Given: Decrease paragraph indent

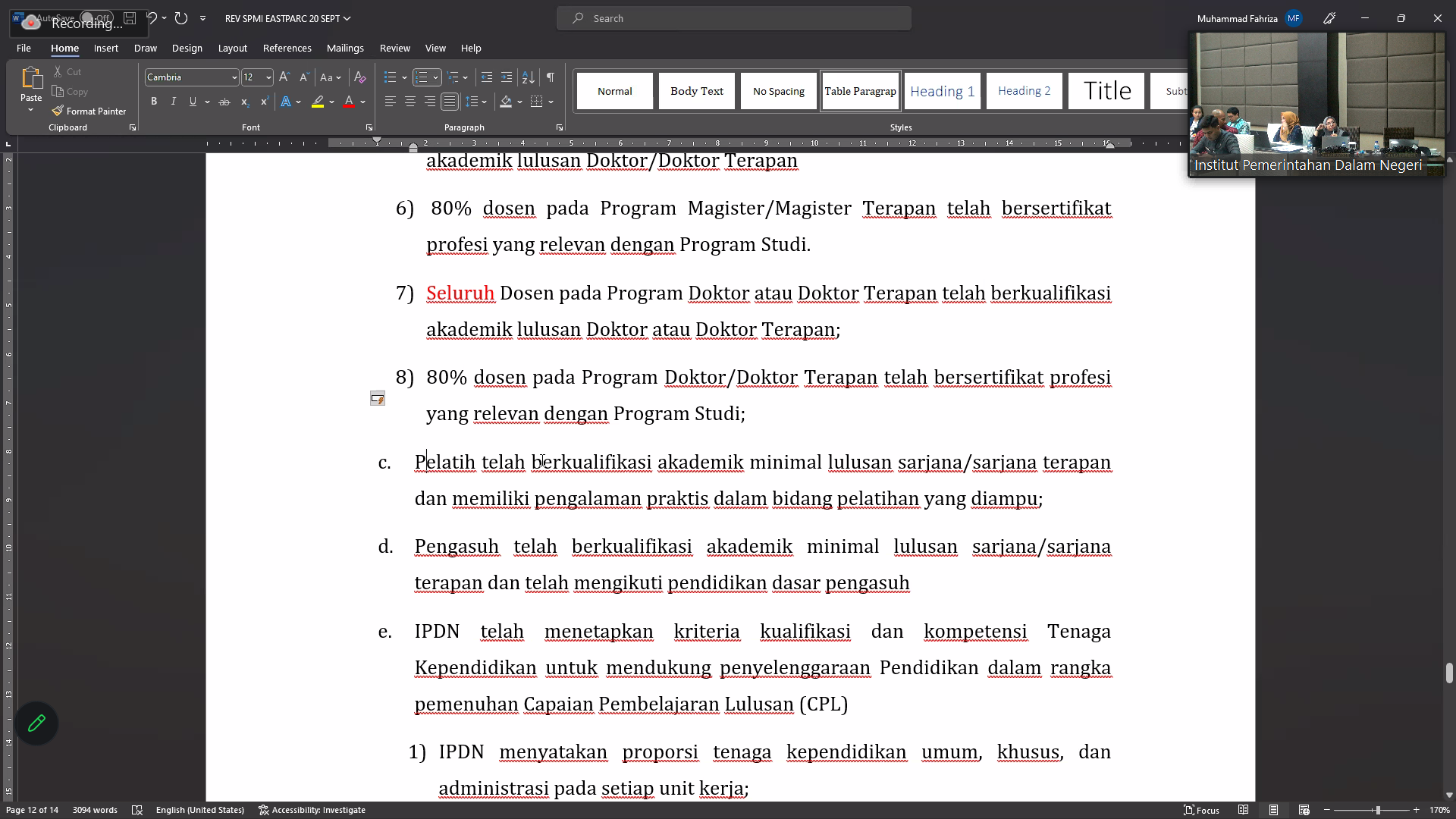Looking at the screenshot, I should pyautogui.click(x=487, y=77).
